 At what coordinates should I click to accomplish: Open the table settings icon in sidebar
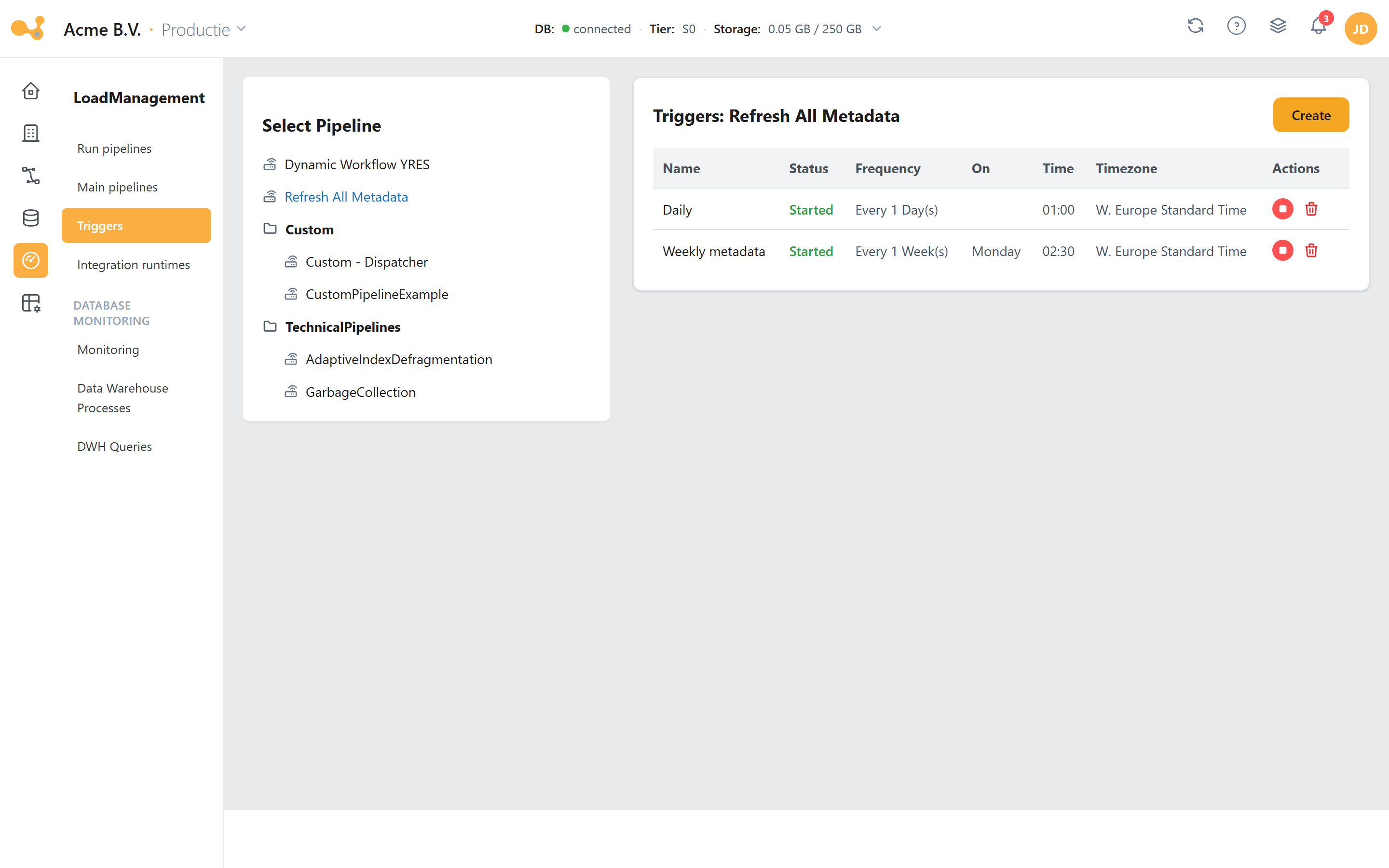coord(30,303)
